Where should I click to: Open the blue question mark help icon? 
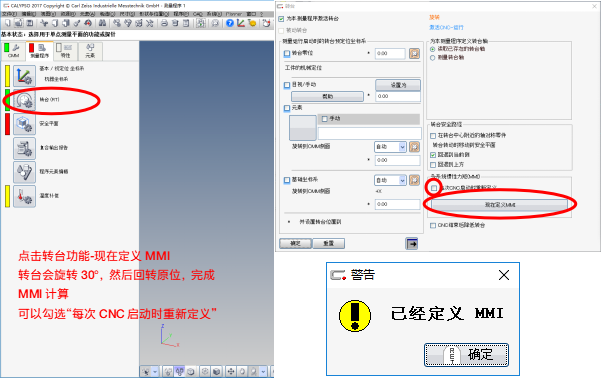(x=230, y=23)
